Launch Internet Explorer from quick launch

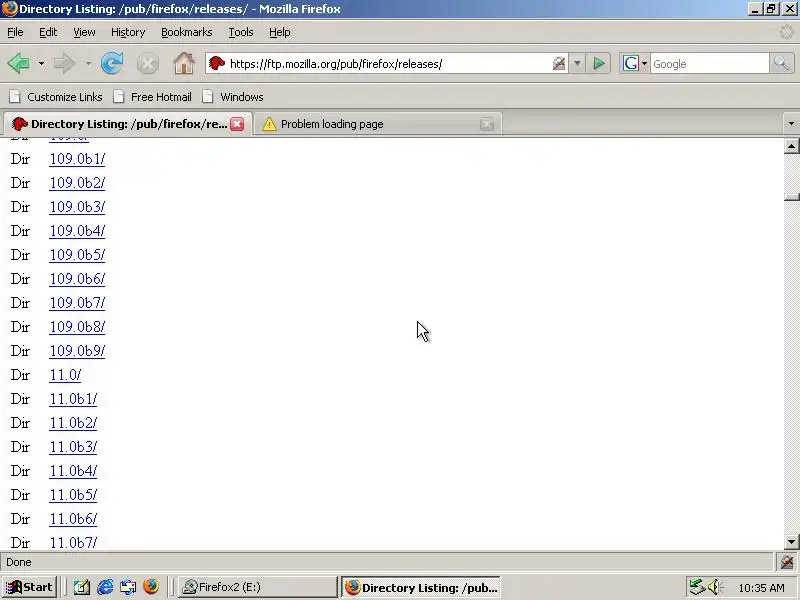click(105, 587)
